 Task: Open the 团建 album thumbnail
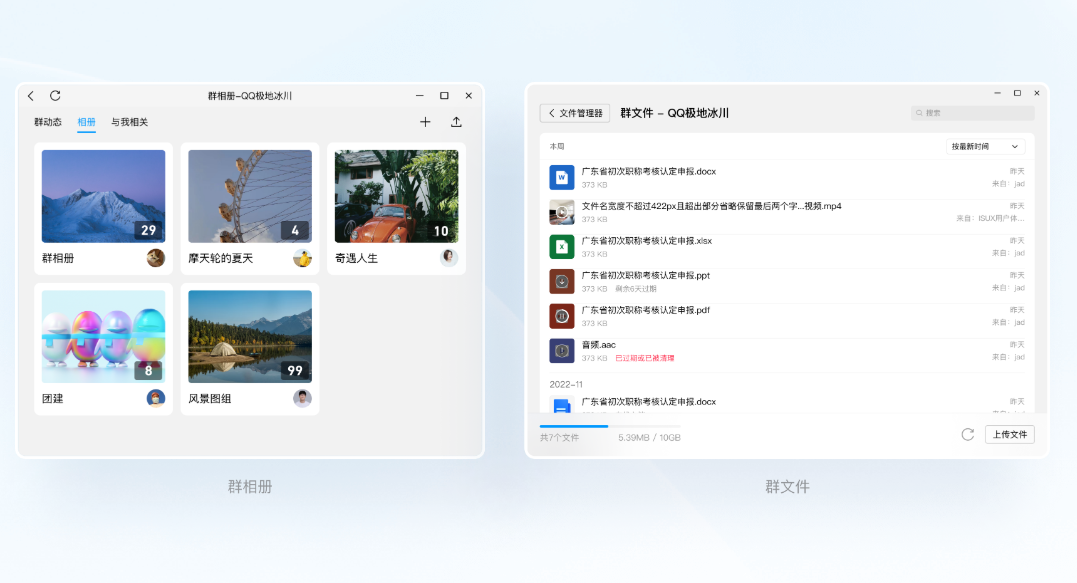pos(104,336)
